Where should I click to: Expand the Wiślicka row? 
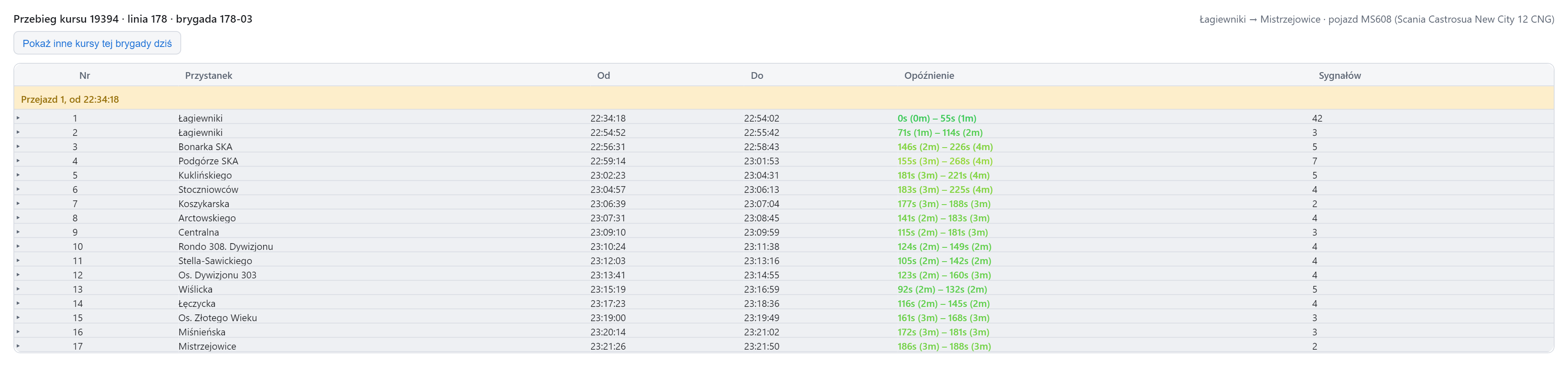pyautogui.click(x=18, y=289)
